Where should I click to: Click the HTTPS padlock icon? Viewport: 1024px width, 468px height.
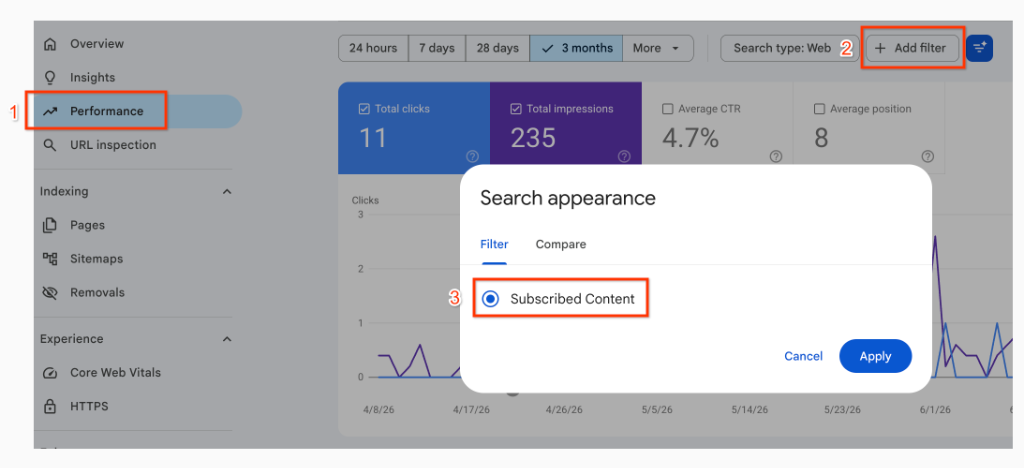point(50,407)
